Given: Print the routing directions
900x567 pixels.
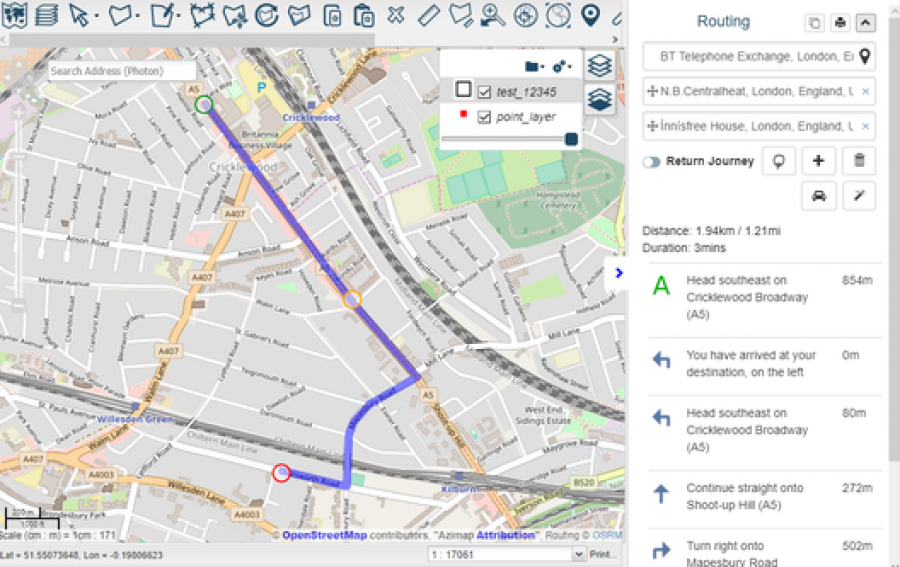Looking at the screenshot, I should tap(840, 23).
